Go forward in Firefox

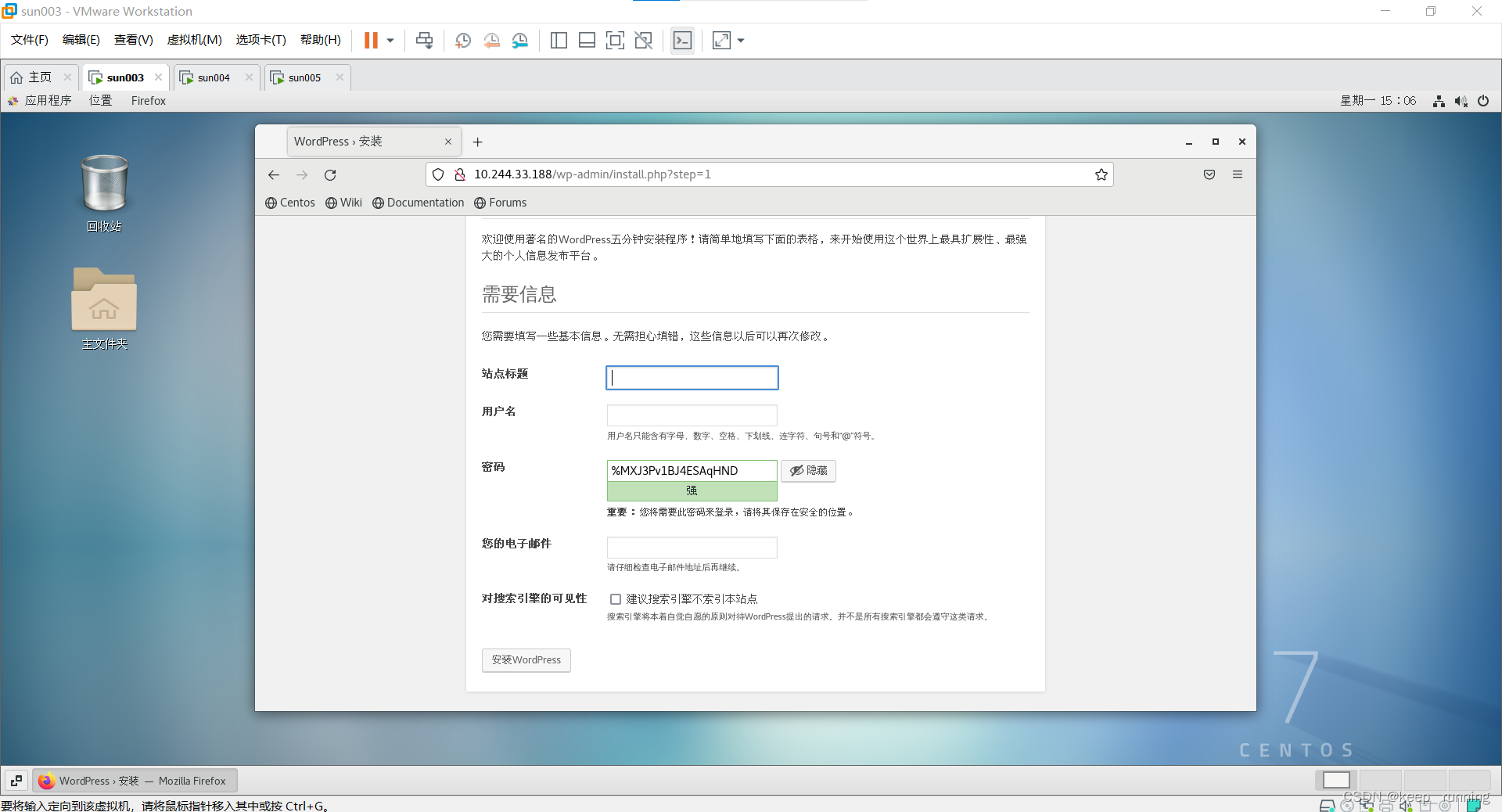pos(302,174)
